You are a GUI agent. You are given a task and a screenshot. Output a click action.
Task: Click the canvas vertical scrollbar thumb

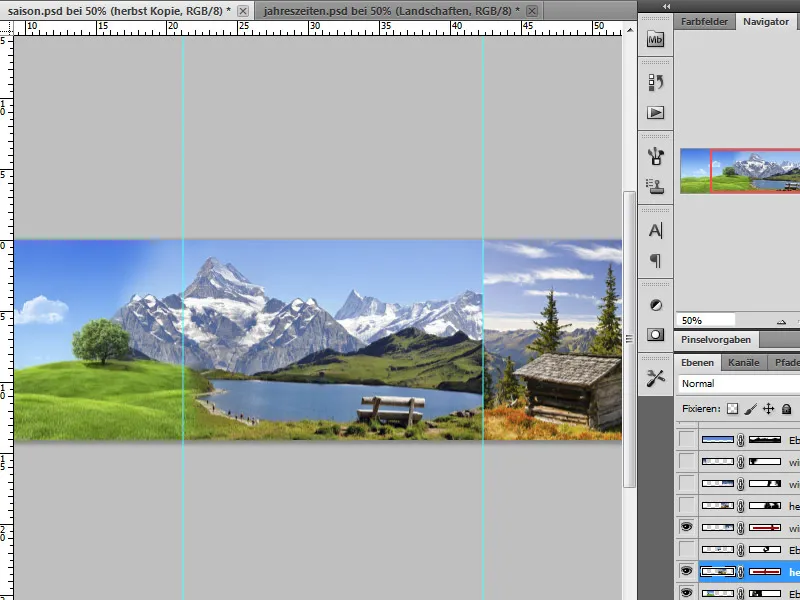pyautogui.click(x=629, y=339)
